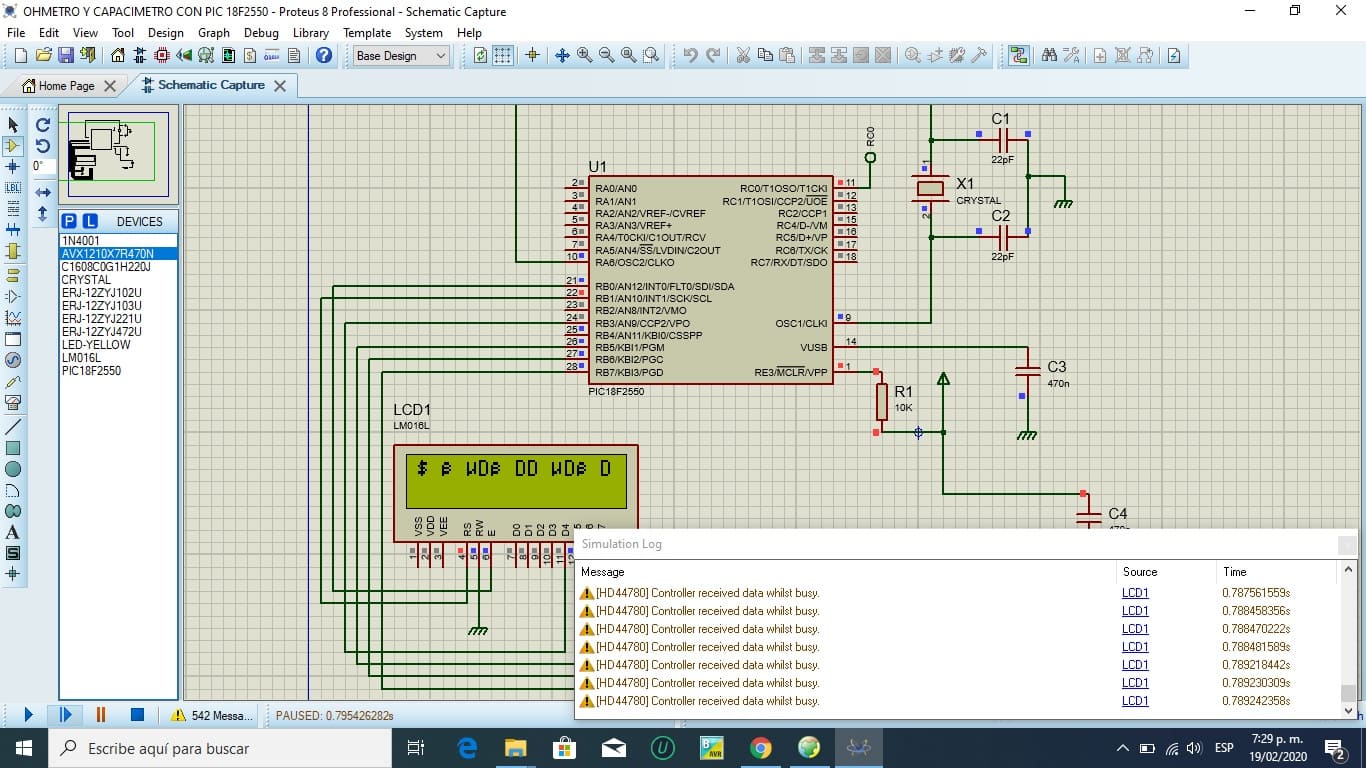
Task: Open the Generator Mode tool
Action: (13, 360)
